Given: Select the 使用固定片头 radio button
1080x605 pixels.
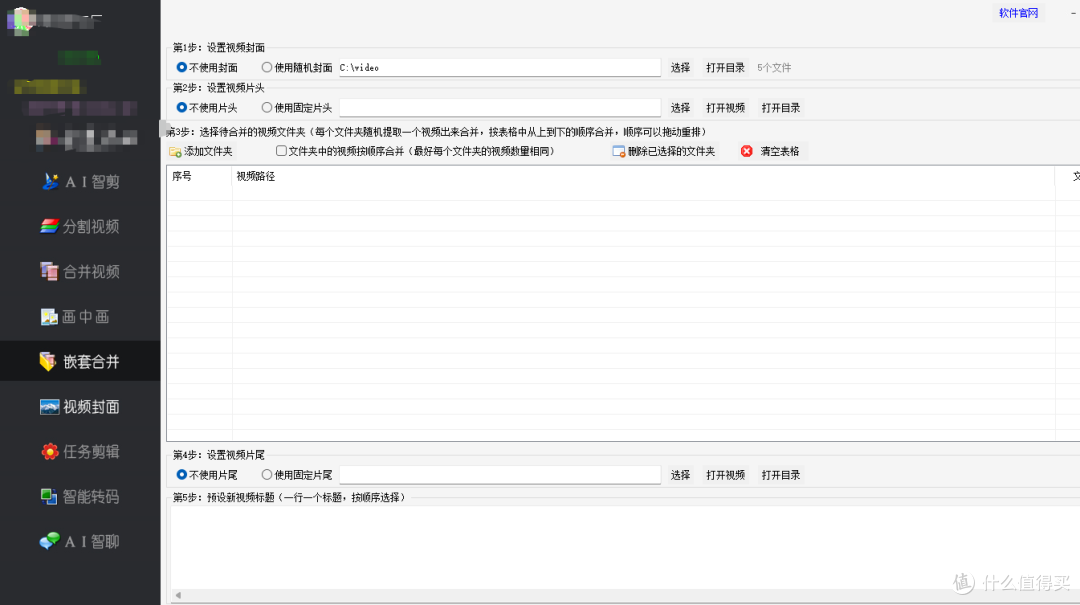Looking at the screenshot, I should click(x=267, y=107).
